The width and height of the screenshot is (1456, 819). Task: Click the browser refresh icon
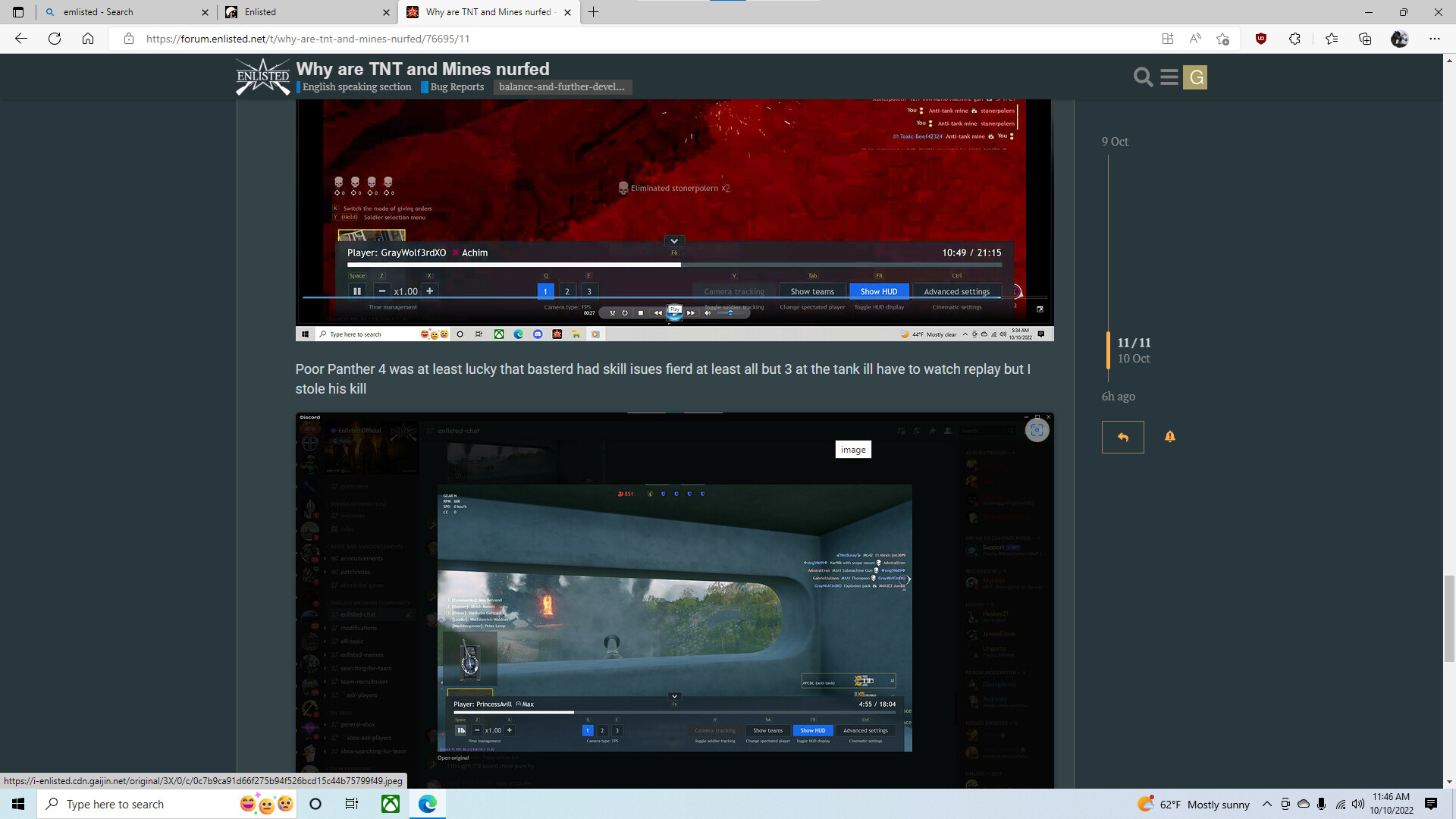[x=55, y=39]
